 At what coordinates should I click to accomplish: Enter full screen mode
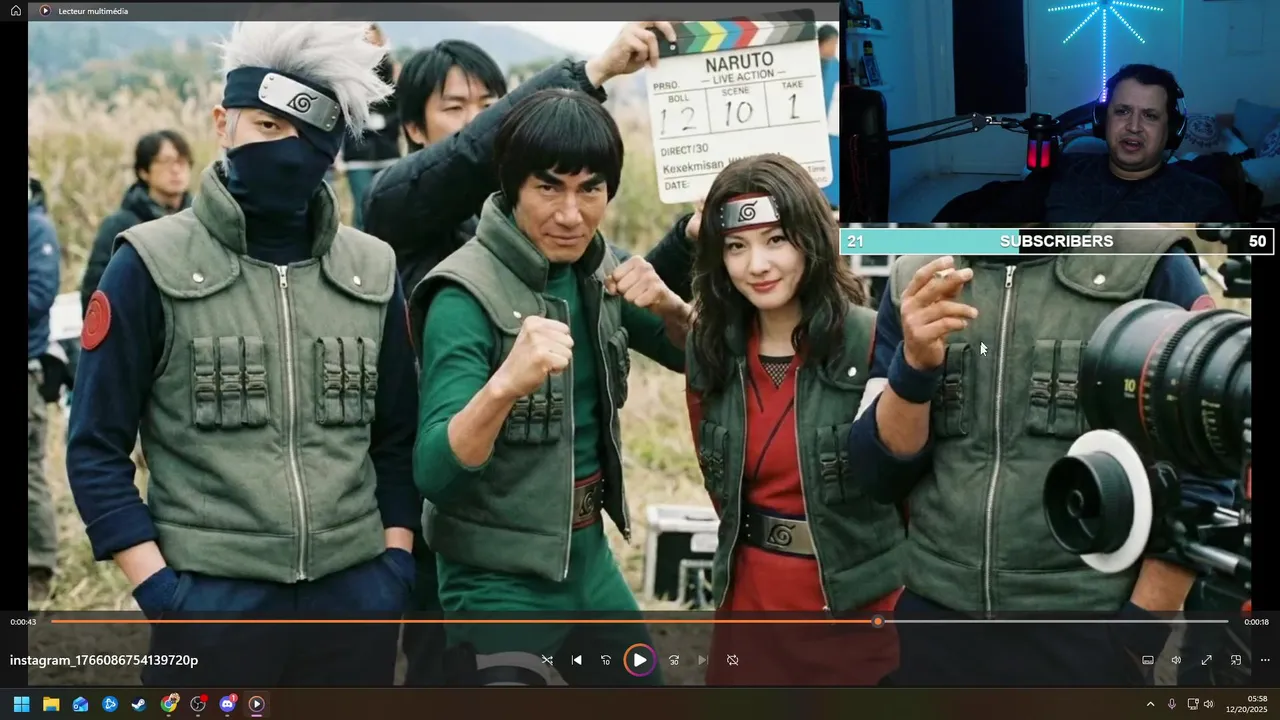click(1206, 660)
